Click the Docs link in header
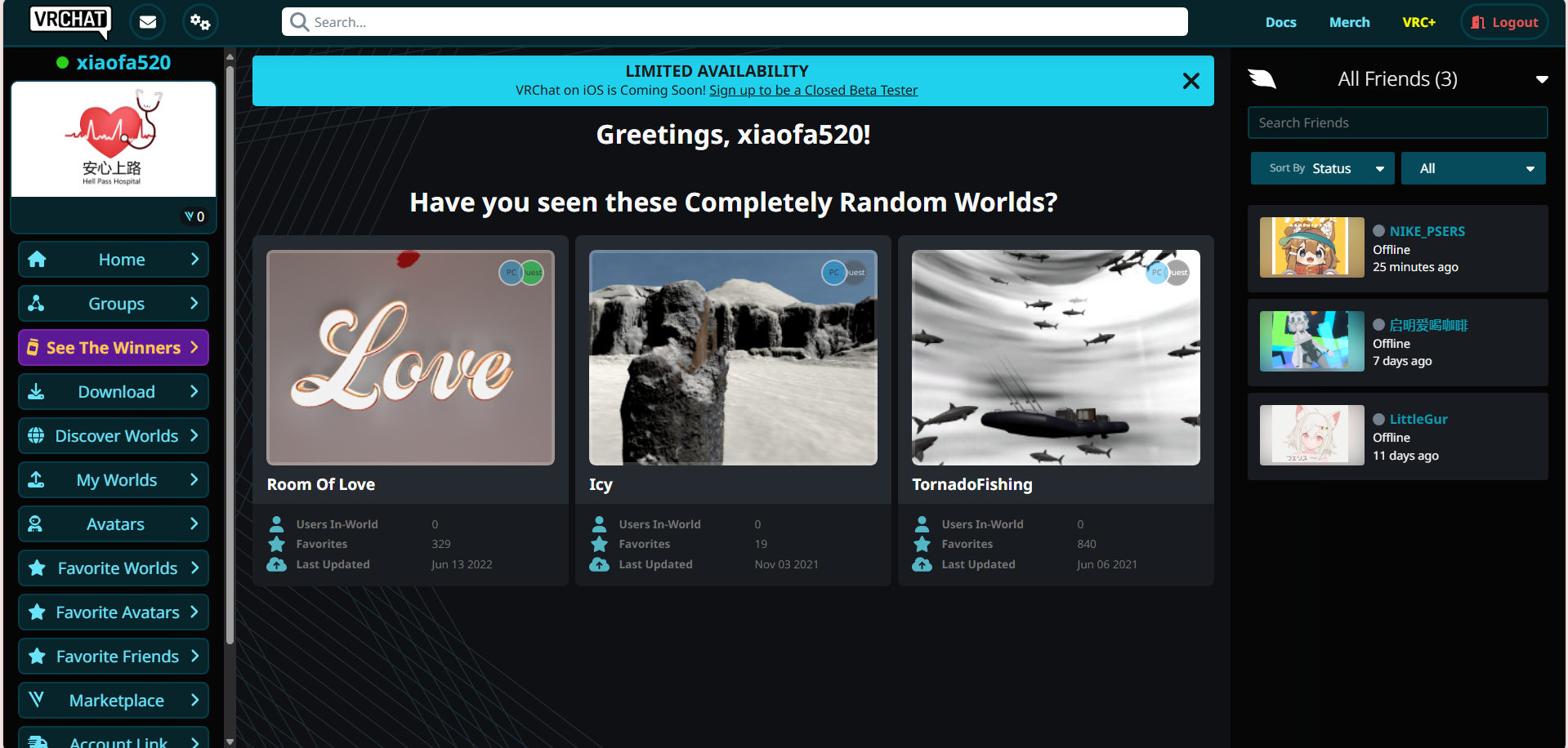 (x=1280, y=22)
